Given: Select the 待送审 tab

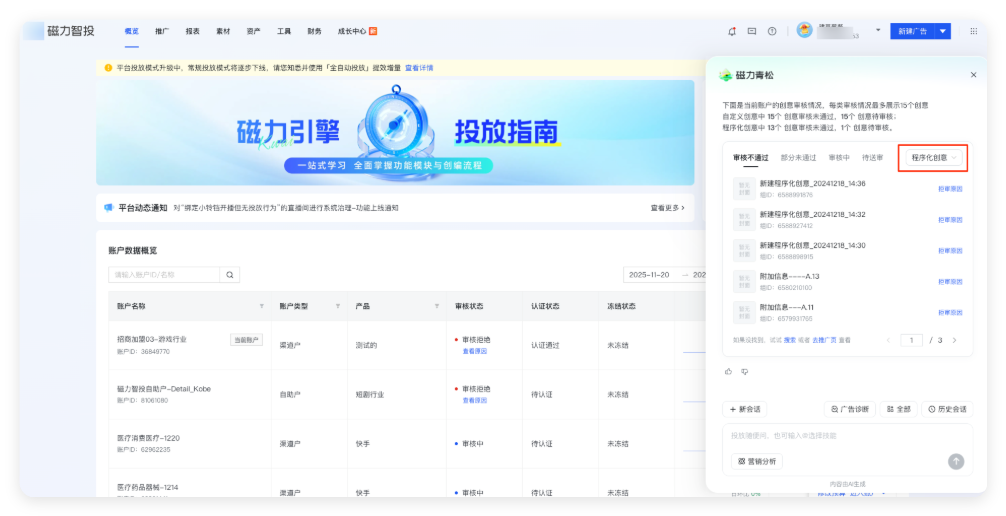Looking at the screenshot, I should [873, 158].
